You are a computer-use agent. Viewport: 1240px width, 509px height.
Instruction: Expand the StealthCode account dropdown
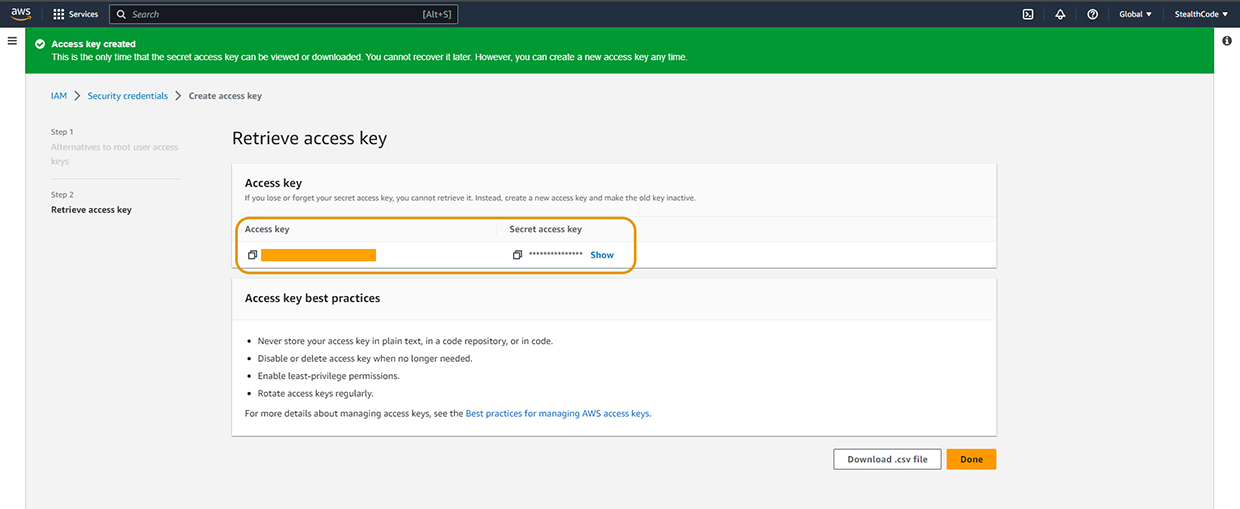click(1201, 14)
